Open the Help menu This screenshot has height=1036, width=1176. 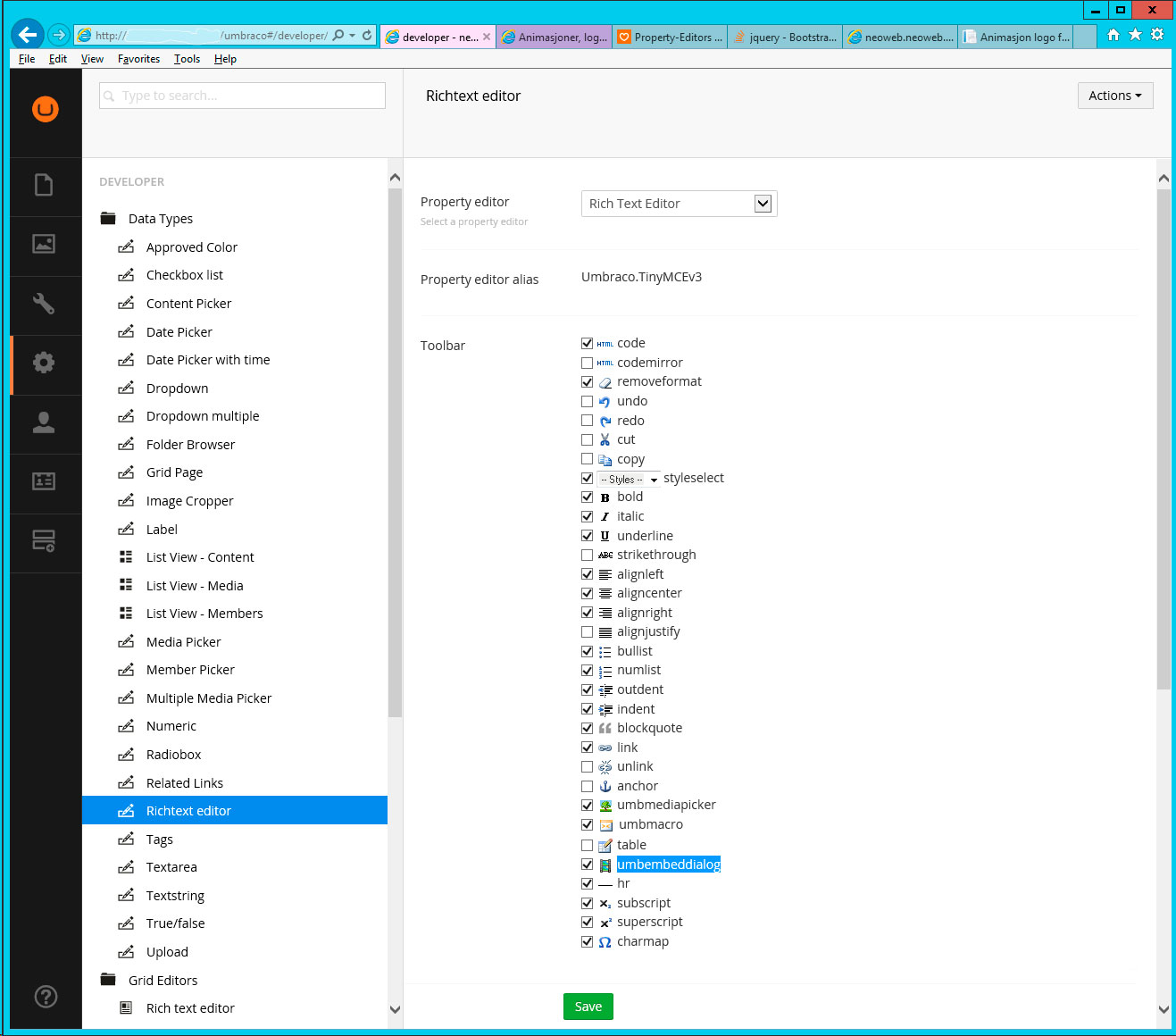[x=225, y=59]
